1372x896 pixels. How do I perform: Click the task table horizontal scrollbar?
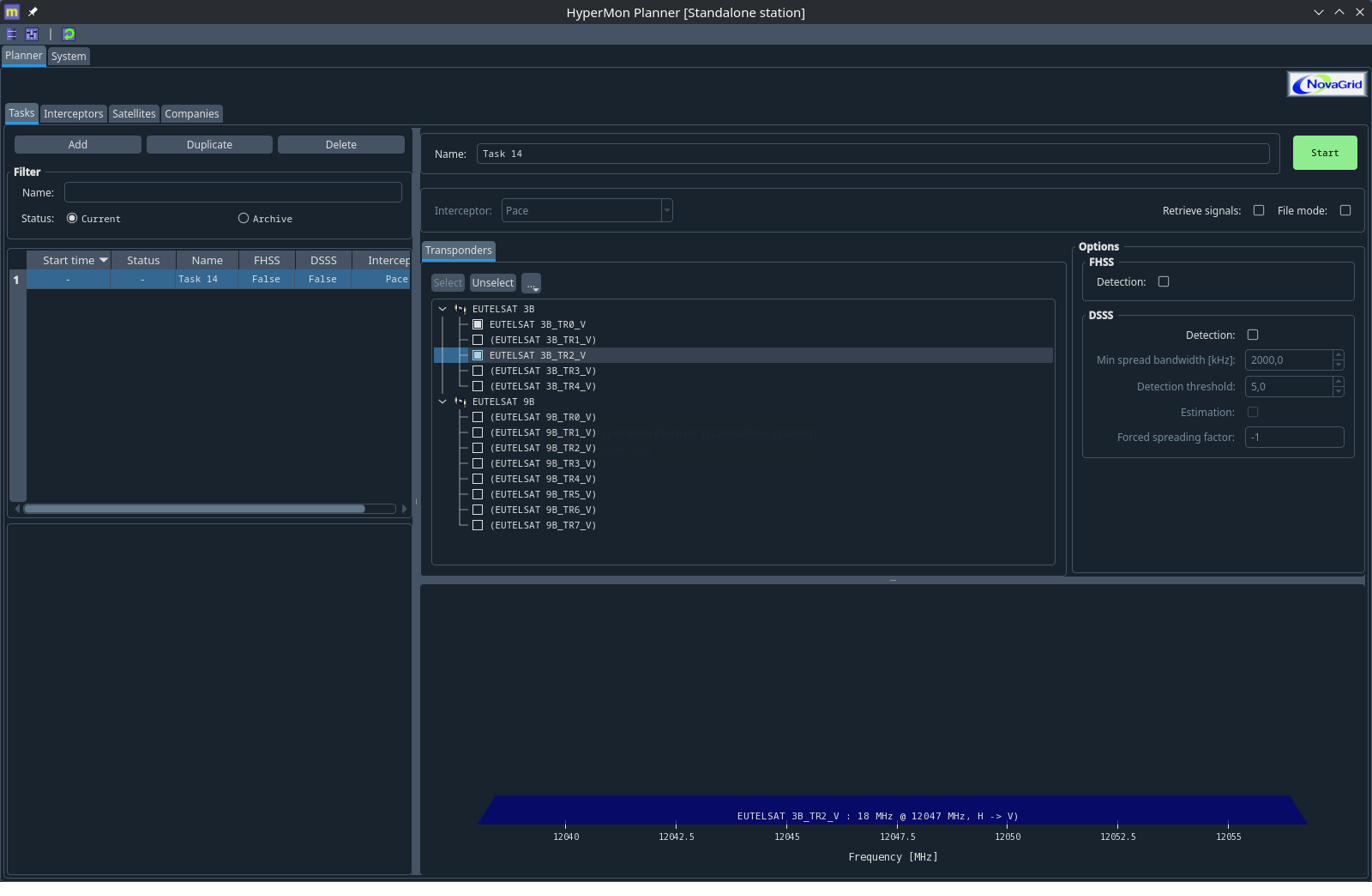pyautogui.click(x=195, y=509)
